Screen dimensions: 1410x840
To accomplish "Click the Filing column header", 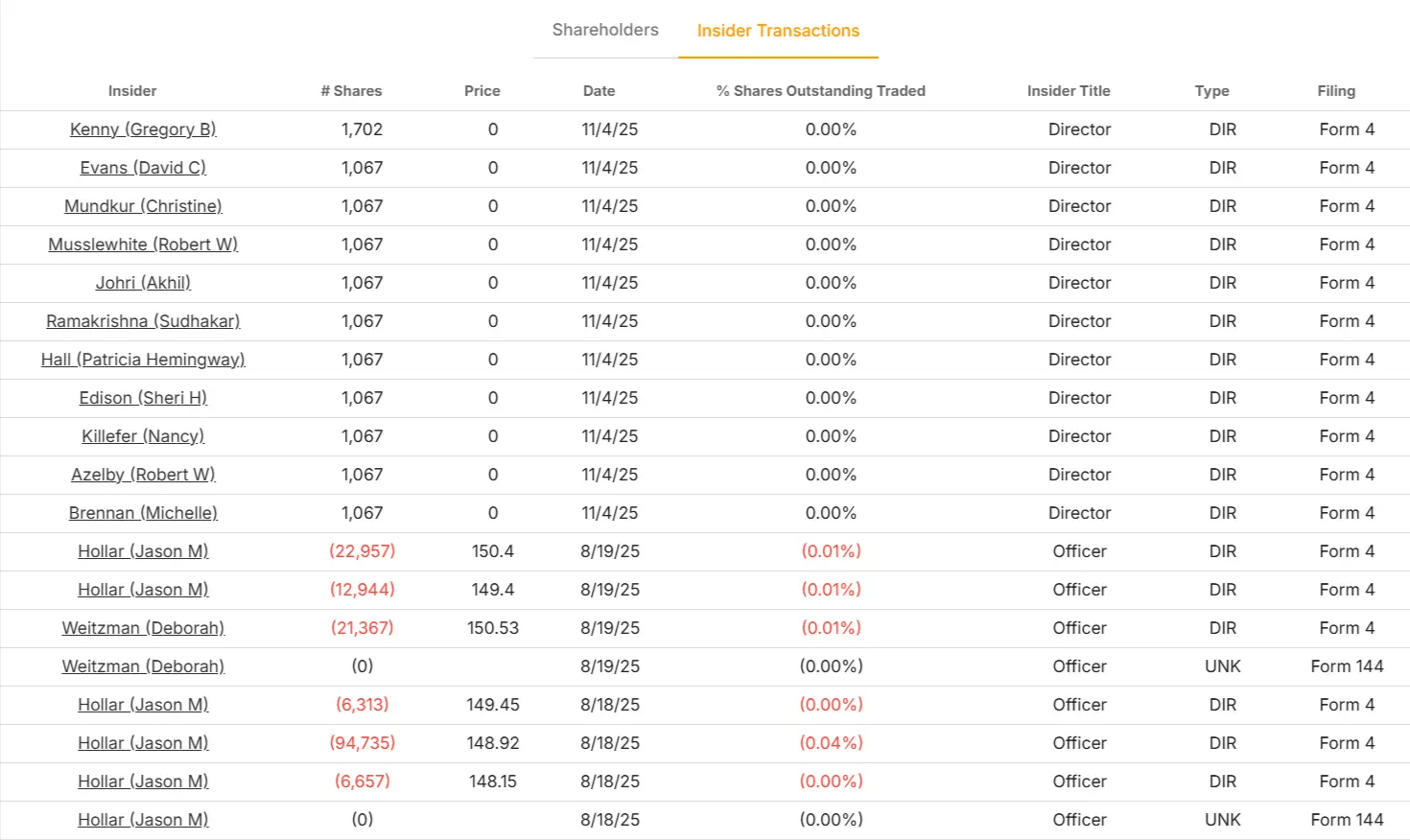I will pyautogui.click(x=1335, y=91).
